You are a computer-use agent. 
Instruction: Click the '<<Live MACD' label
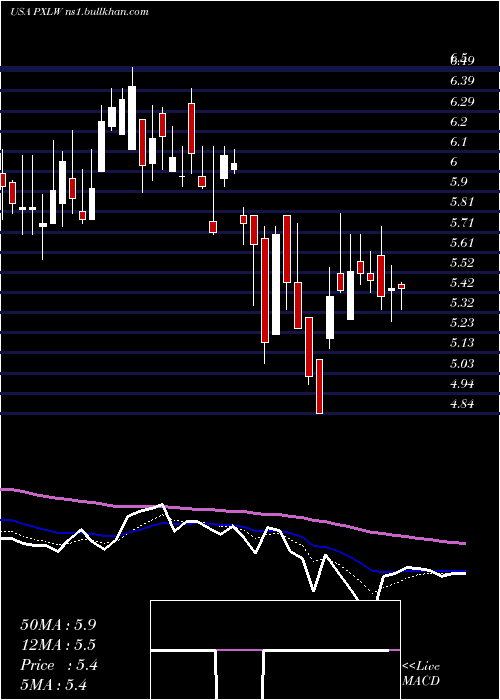coord(421,673)
